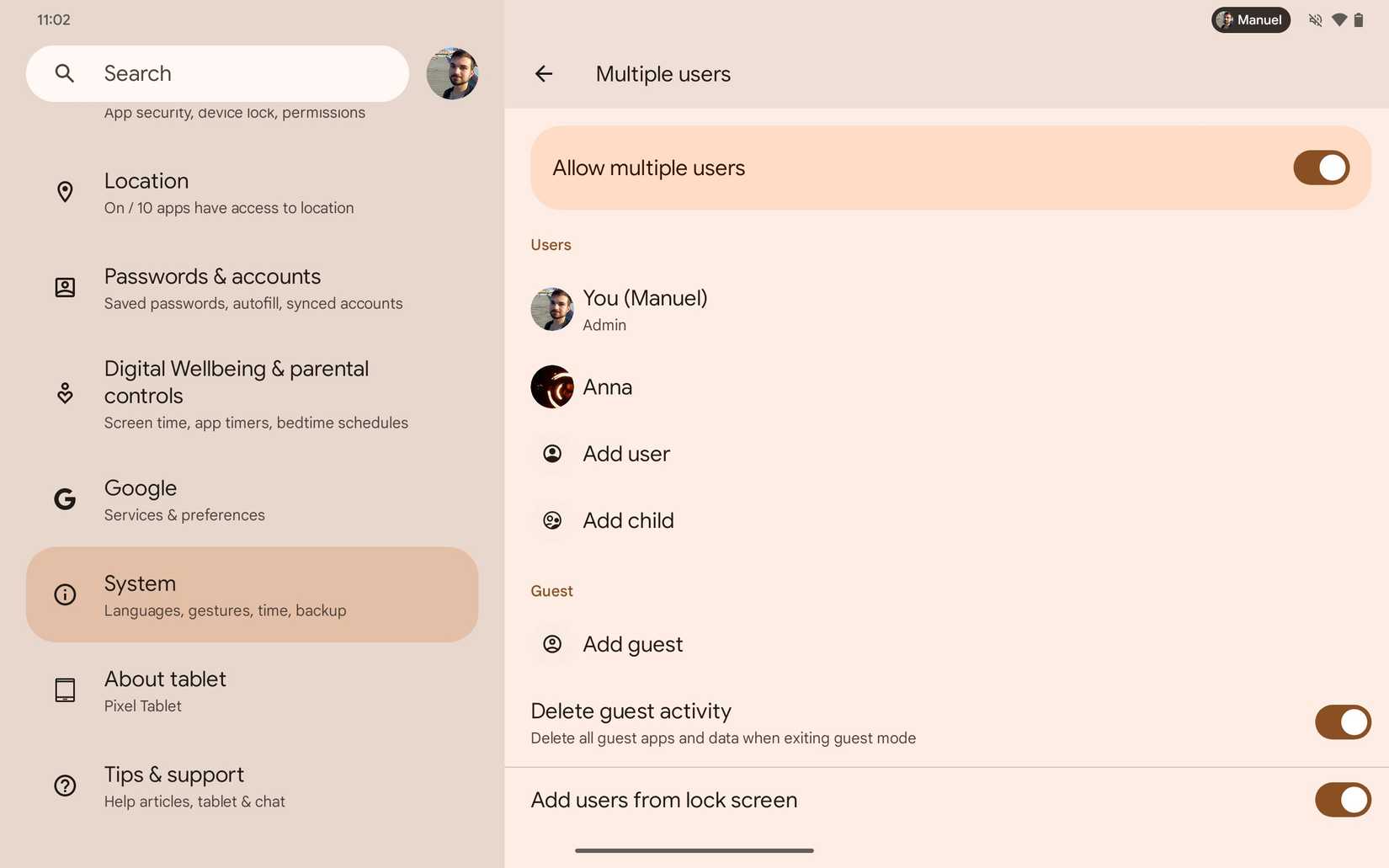This screenshot has height=868, width=1389.
Task: Disable the Delete guest activity switch
Action: (1343, 722)
